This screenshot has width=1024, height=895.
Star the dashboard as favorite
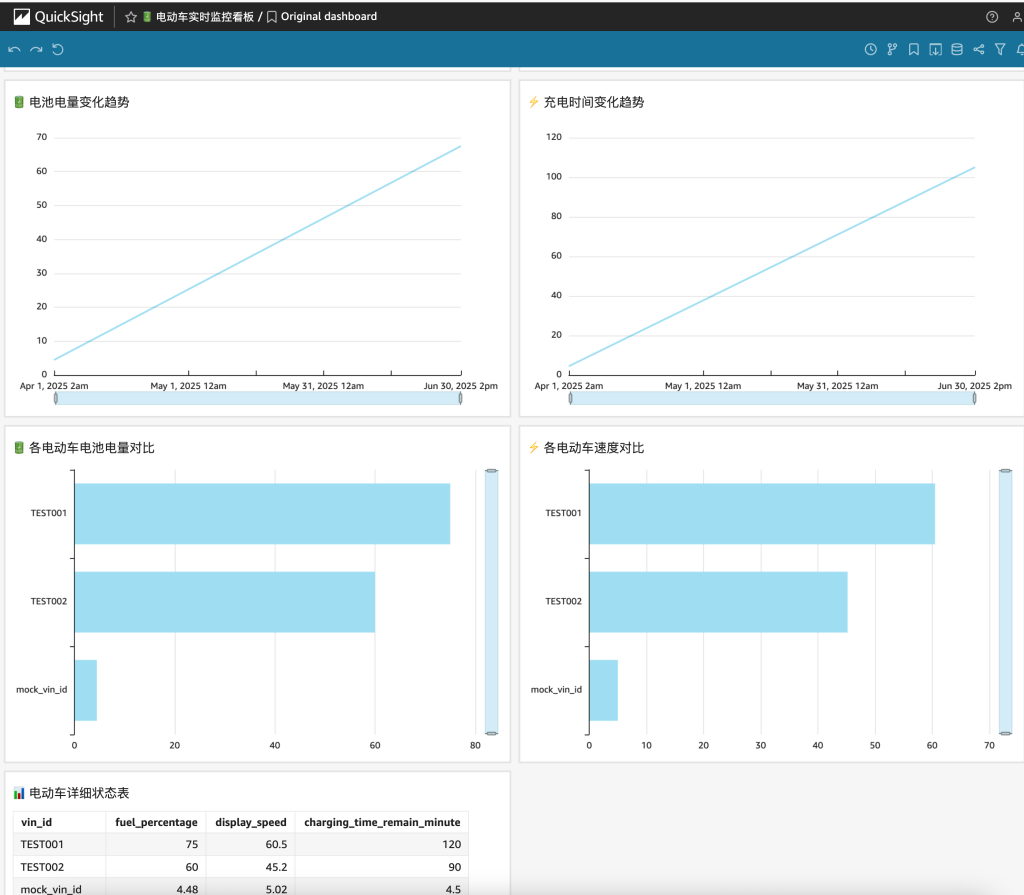[131, 17]
